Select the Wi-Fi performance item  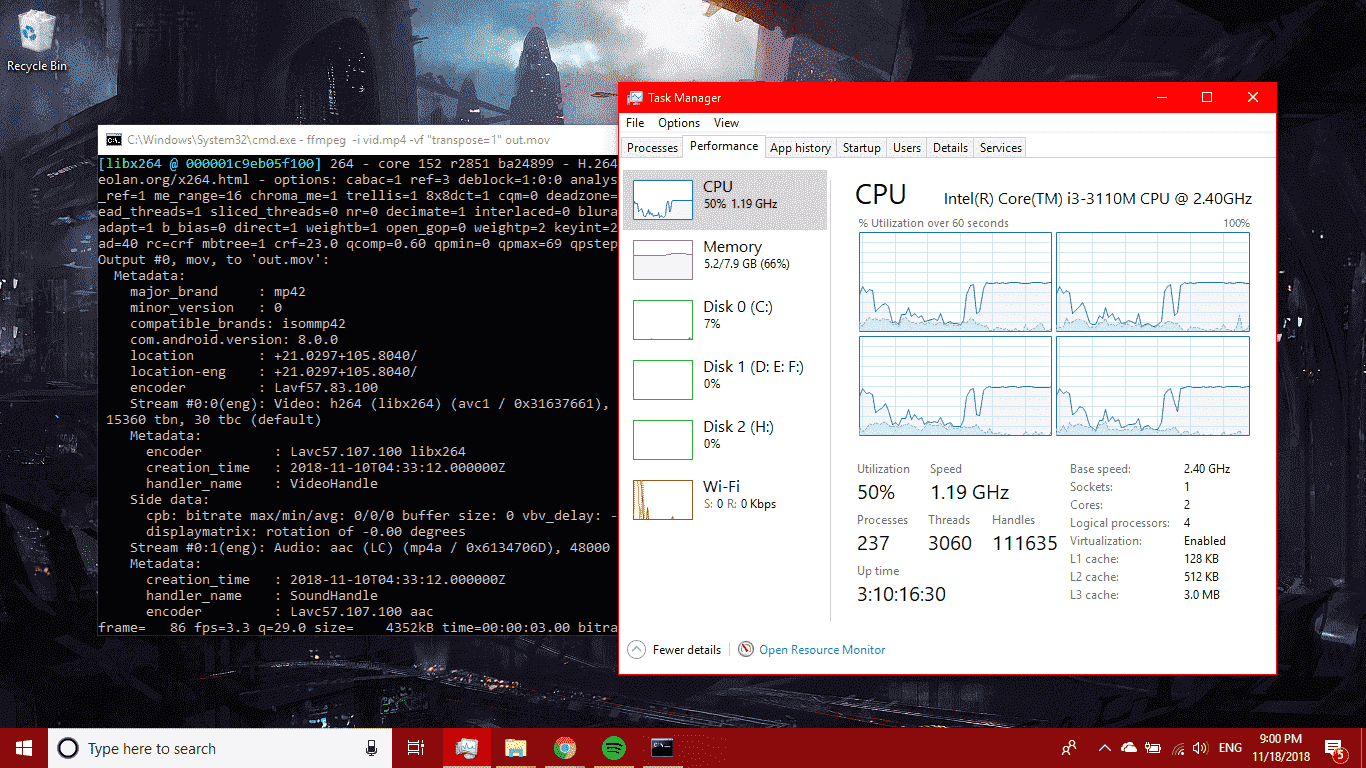[725, 500]
